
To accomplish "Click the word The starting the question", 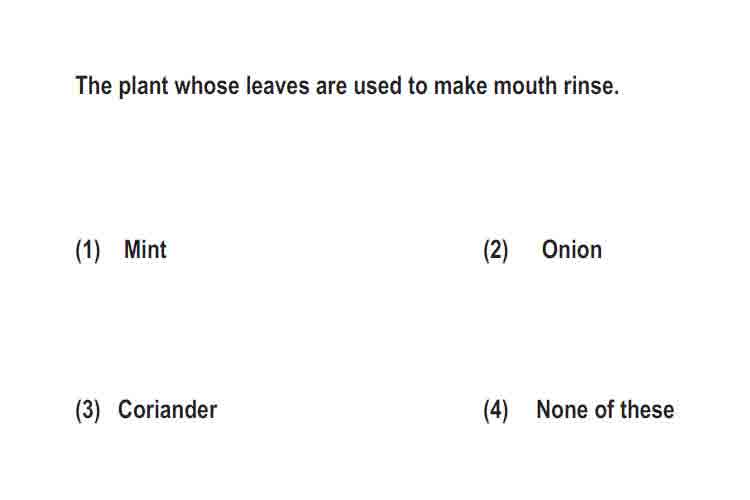I will [94, 86].
